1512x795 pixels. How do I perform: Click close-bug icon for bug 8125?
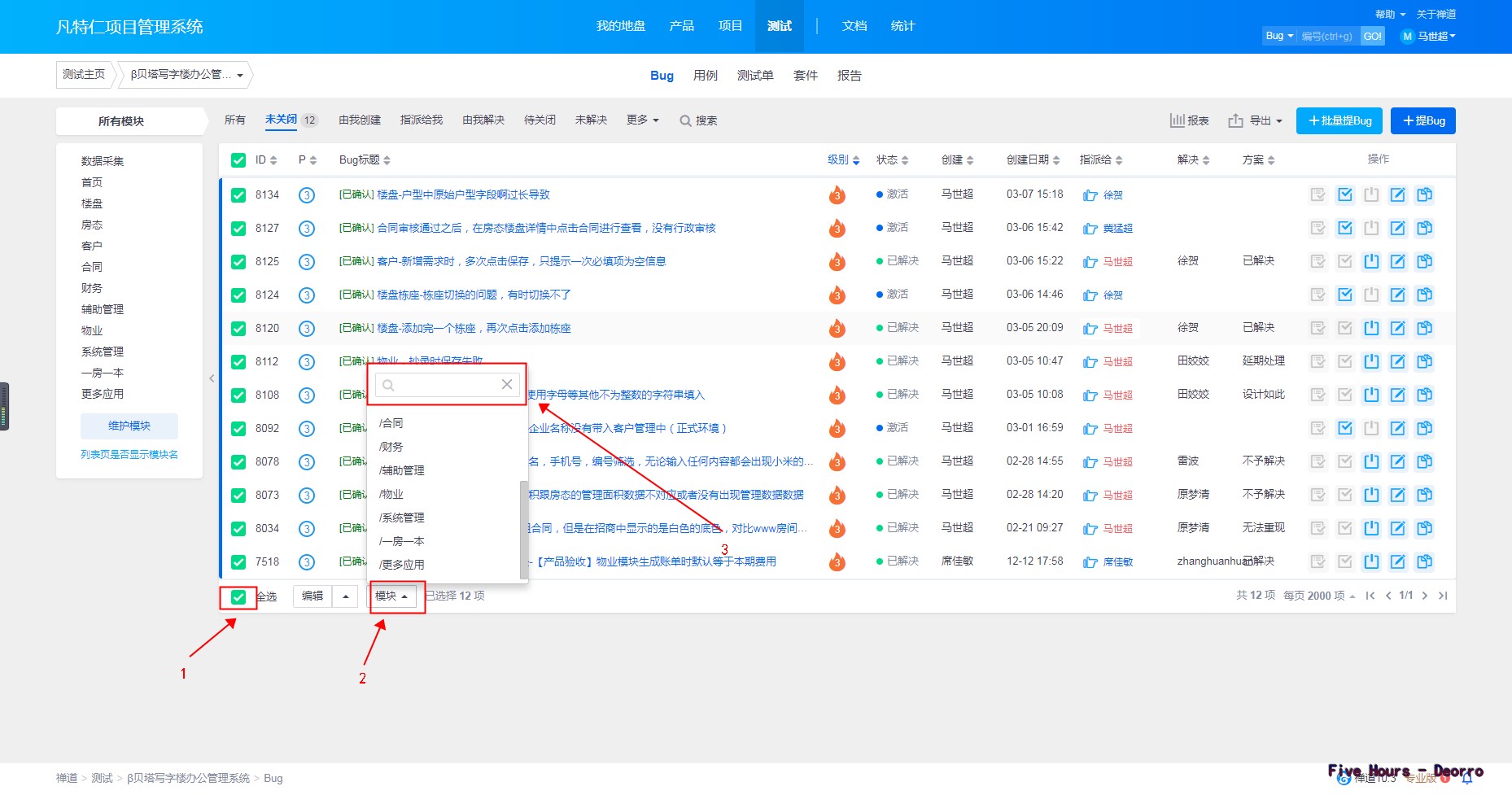[1371, 261]
